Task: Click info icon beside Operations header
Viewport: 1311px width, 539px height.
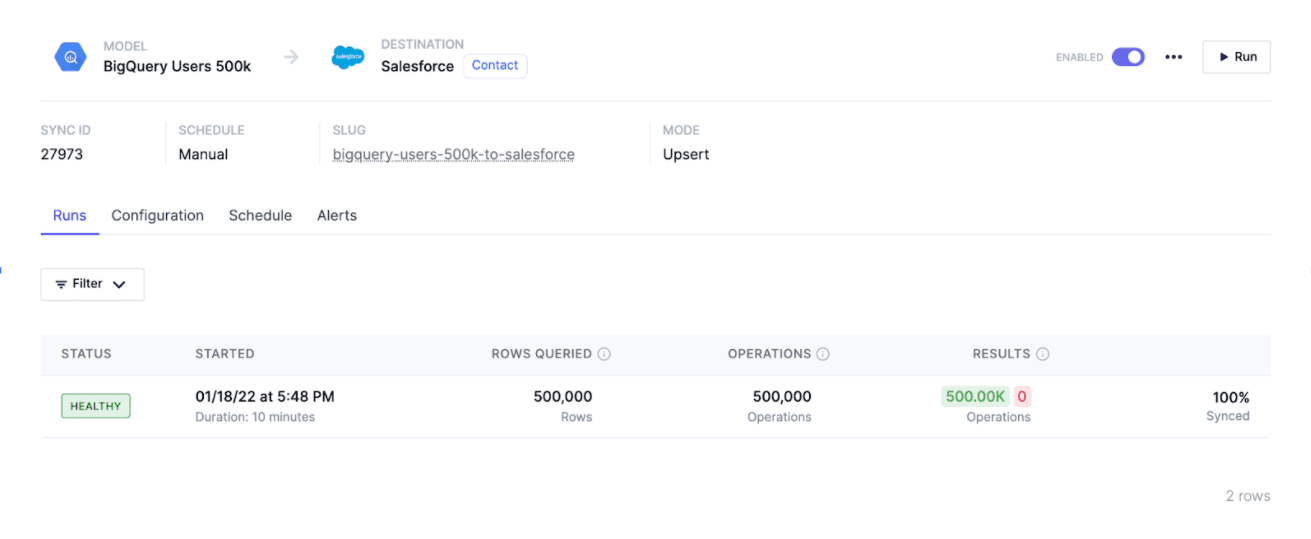Action: point(823,354)
